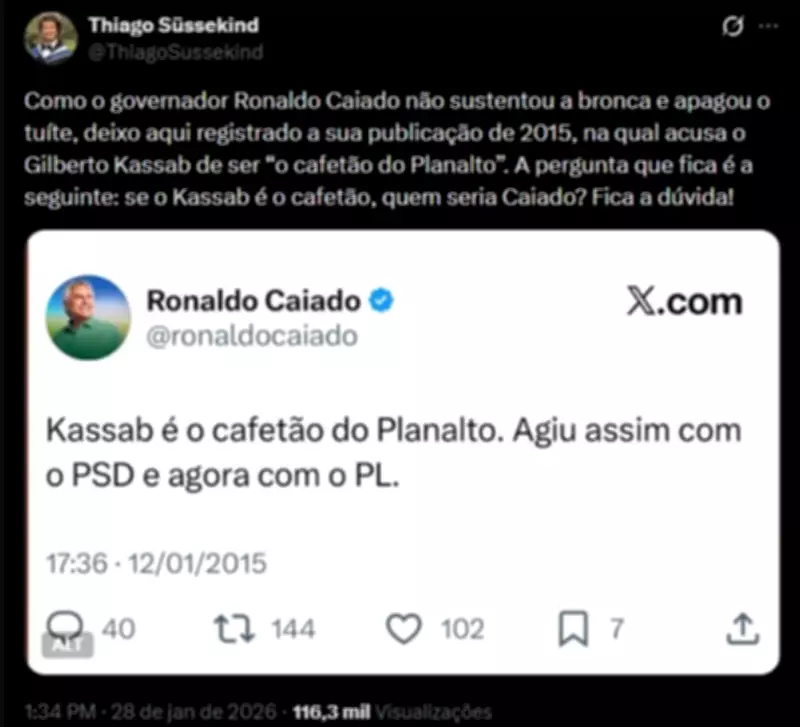Click the retweet arrows icon showing 144
The image size is (800, 727).
coord(234,629)
